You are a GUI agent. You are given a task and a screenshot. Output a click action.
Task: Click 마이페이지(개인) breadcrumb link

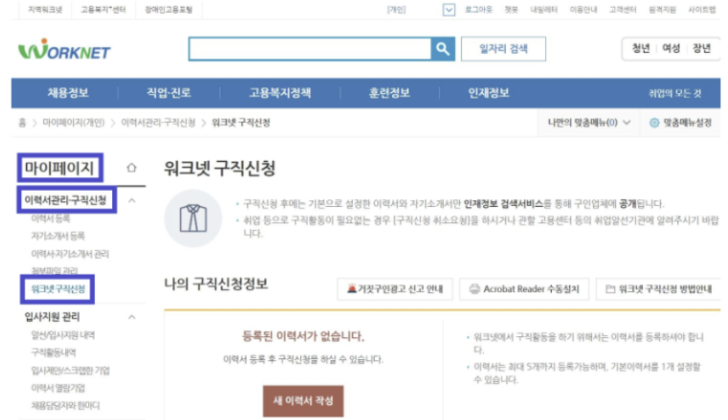pos(73,123)
